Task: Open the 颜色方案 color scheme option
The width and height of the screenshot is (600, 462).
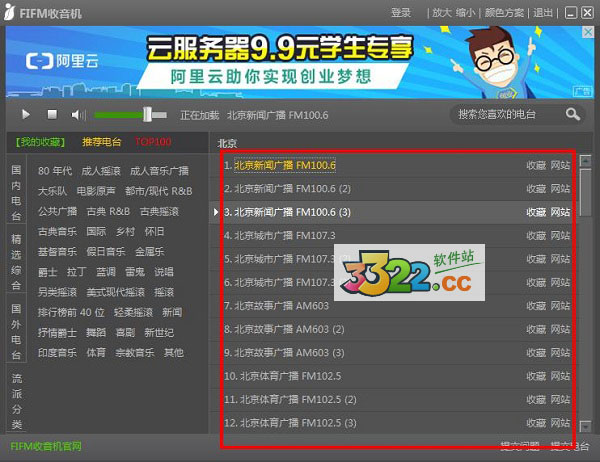Action: (x=504, y=13)
